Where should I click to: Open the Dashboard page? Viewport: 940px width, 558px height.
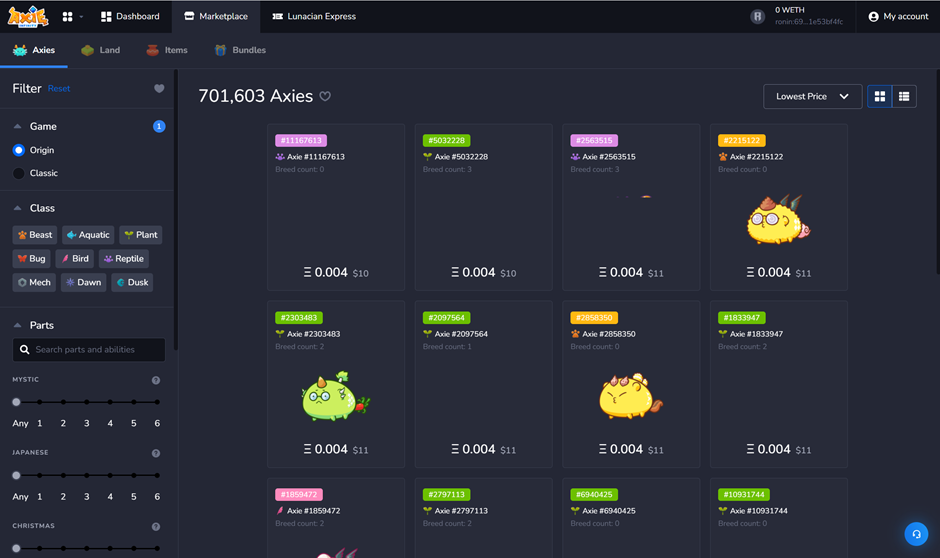pos(130,17)
